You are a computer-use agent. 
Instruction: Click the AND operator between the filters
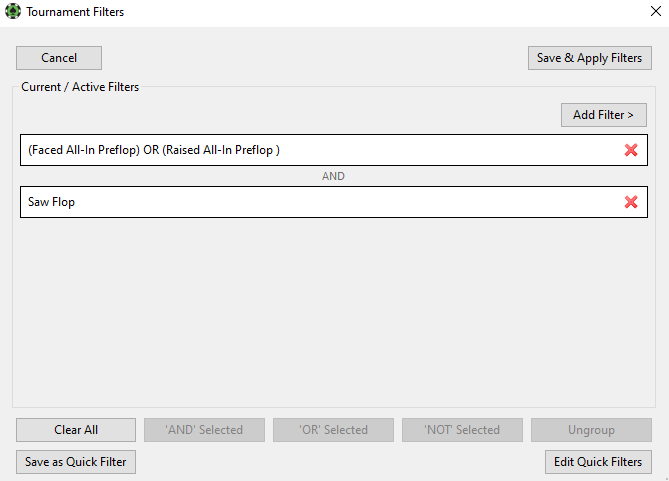click(x=333, y=176)
